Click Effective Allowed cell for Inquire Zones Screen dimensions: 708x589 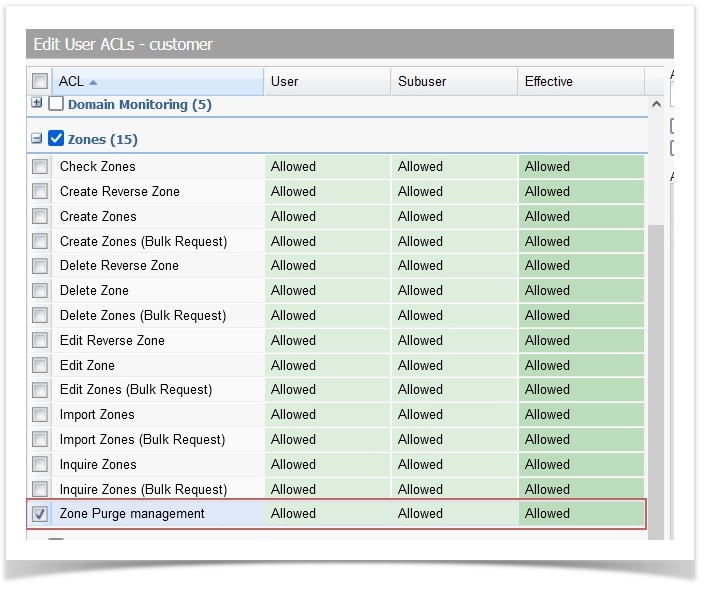581,464
